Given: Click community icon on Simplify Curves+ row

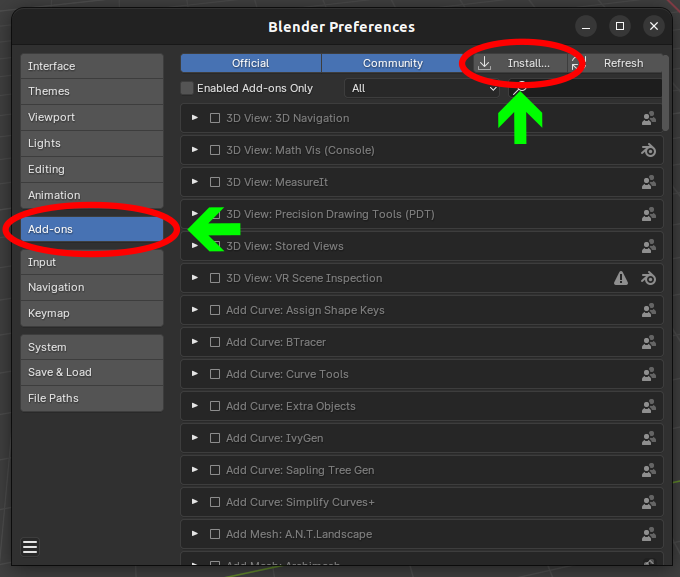Looking at the screenshot, I should (649, 502).
